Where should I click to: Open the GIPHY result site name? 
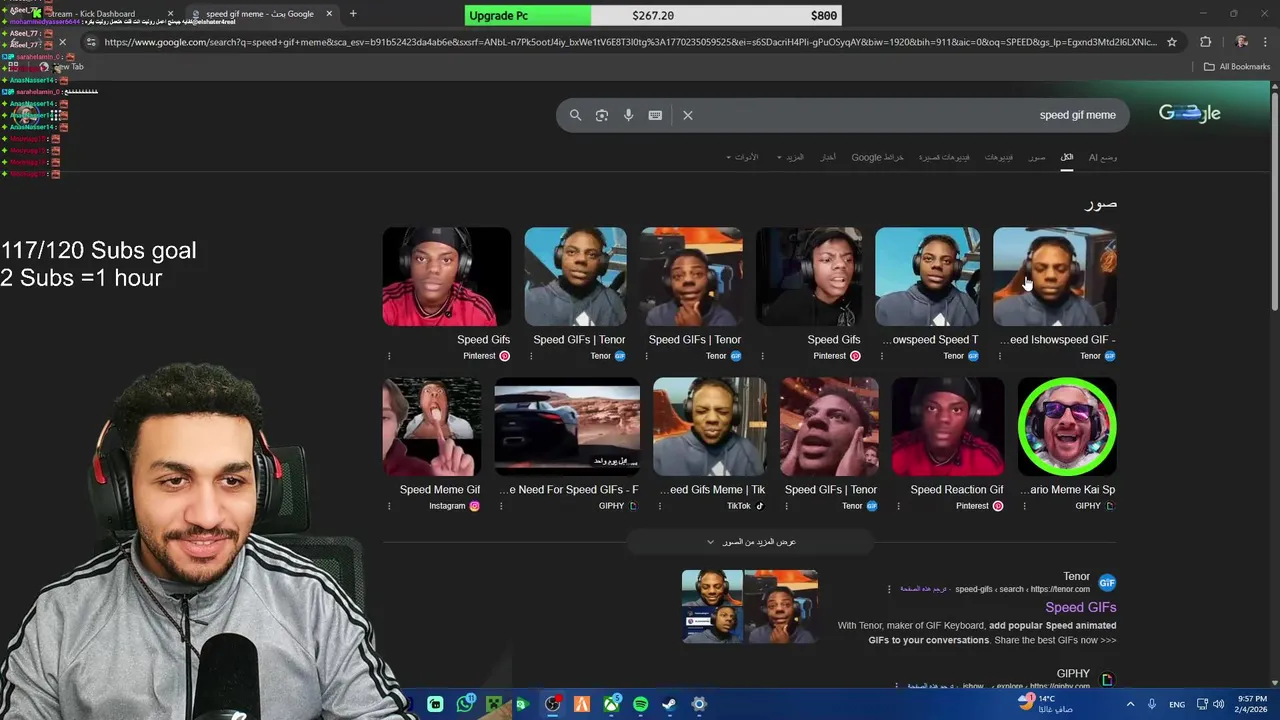coord(1073,674)
